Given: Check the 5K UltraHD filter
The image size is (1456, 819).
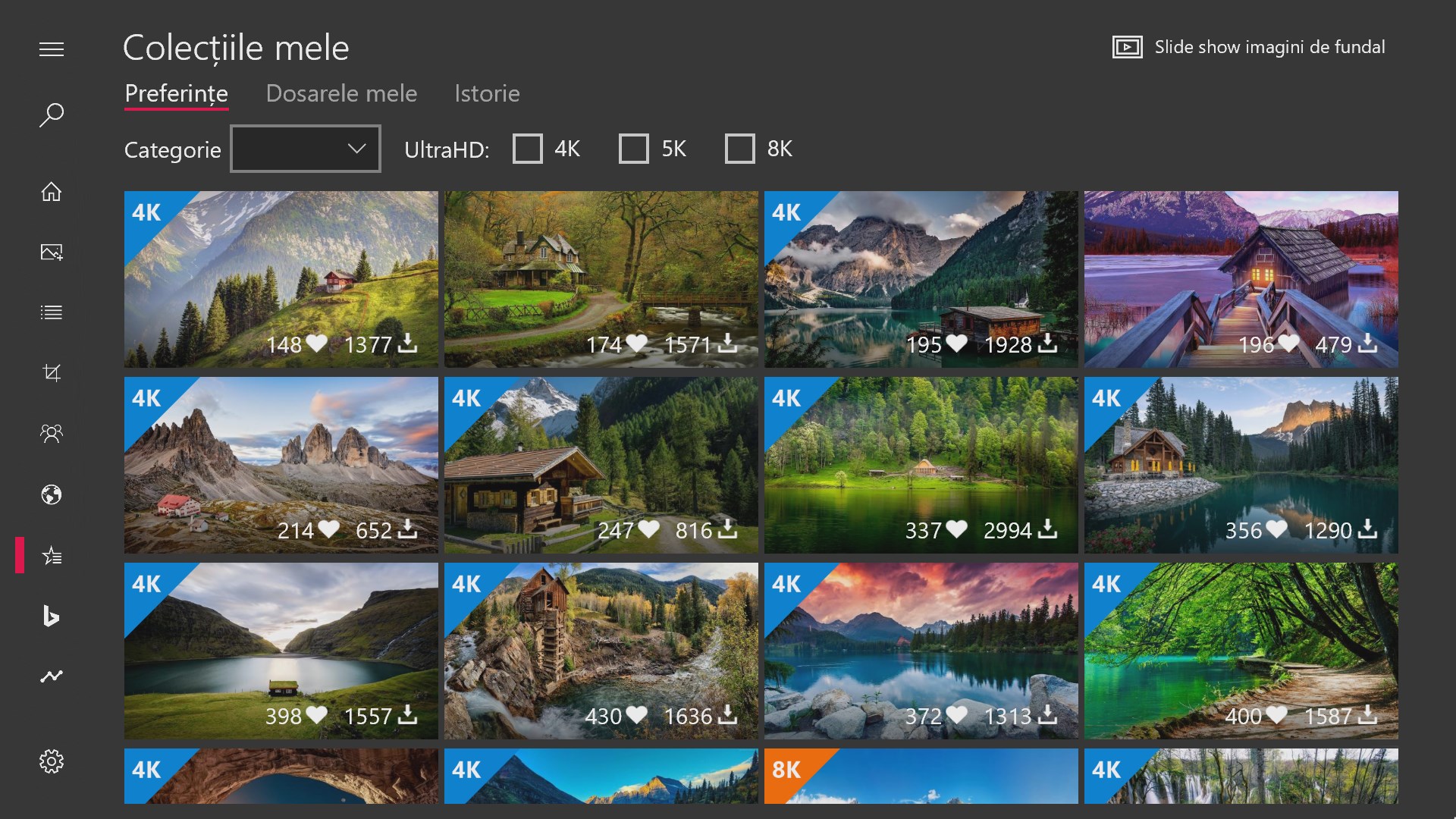Looking at the screenshot, I should tap(634, 149).
